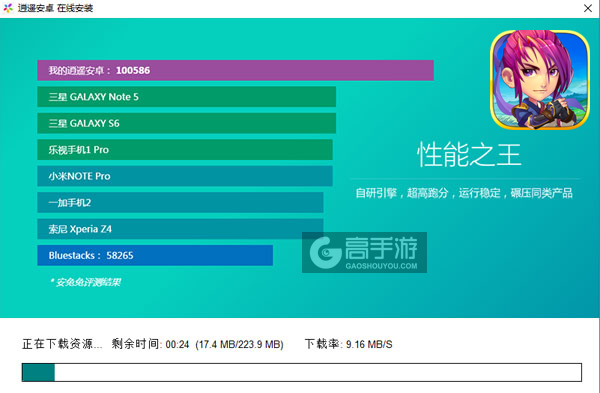Click the 正在下载资源 status text
Screen dimensions: 600x393
[62, 344]
